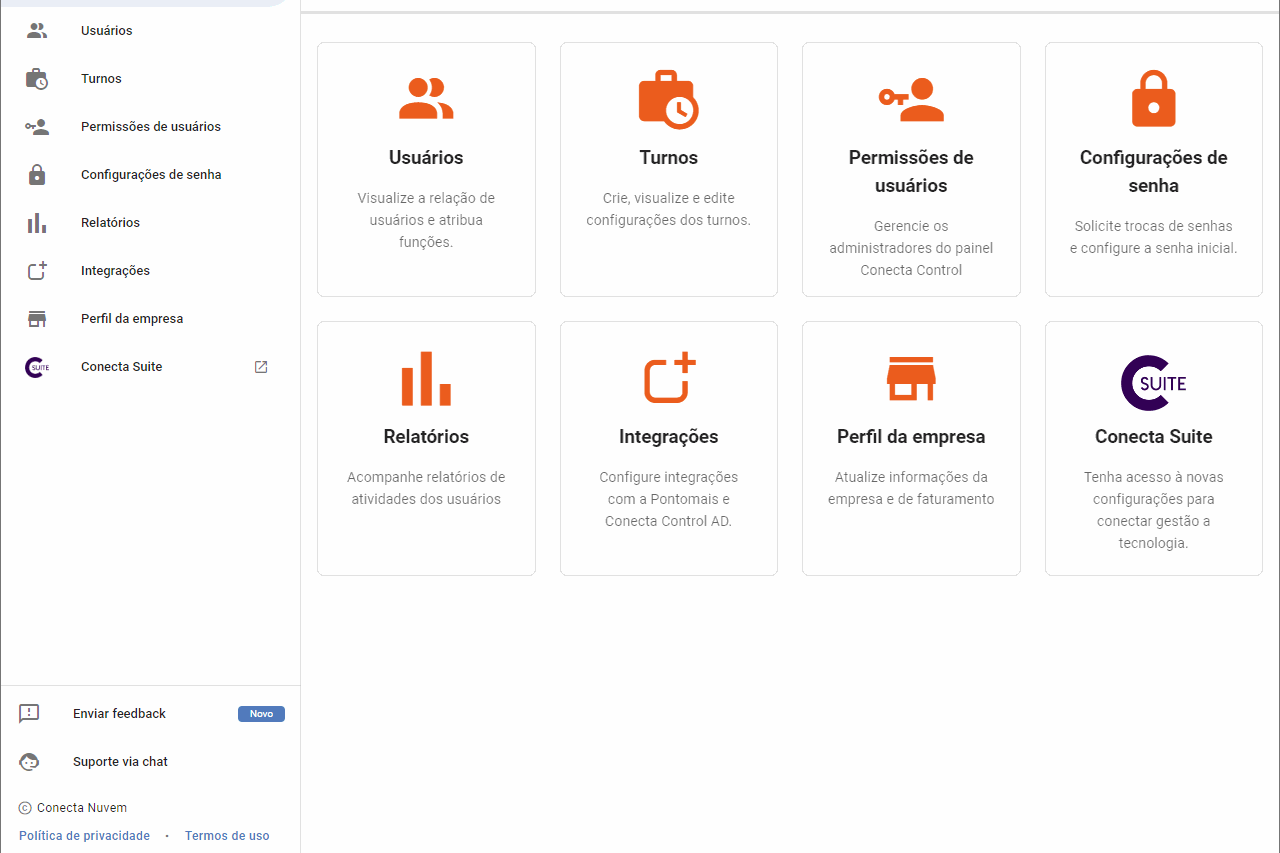The image size is (1280, 853).
Task: Click 'Solicite trocas de senhas' description
Action: (1154, 237)
